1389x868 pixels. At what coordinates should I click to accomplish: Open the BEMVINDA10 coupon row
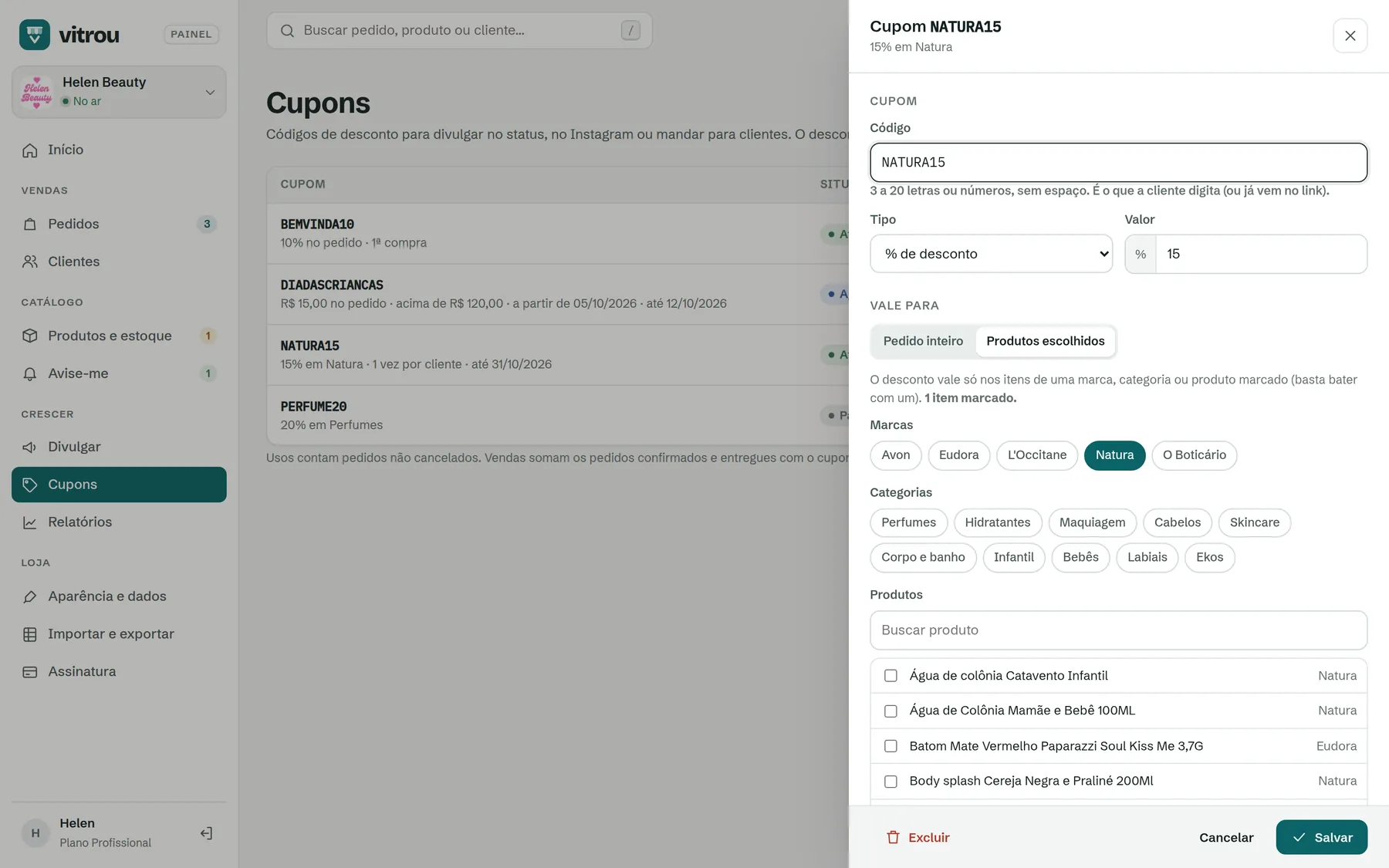[558, 234]
